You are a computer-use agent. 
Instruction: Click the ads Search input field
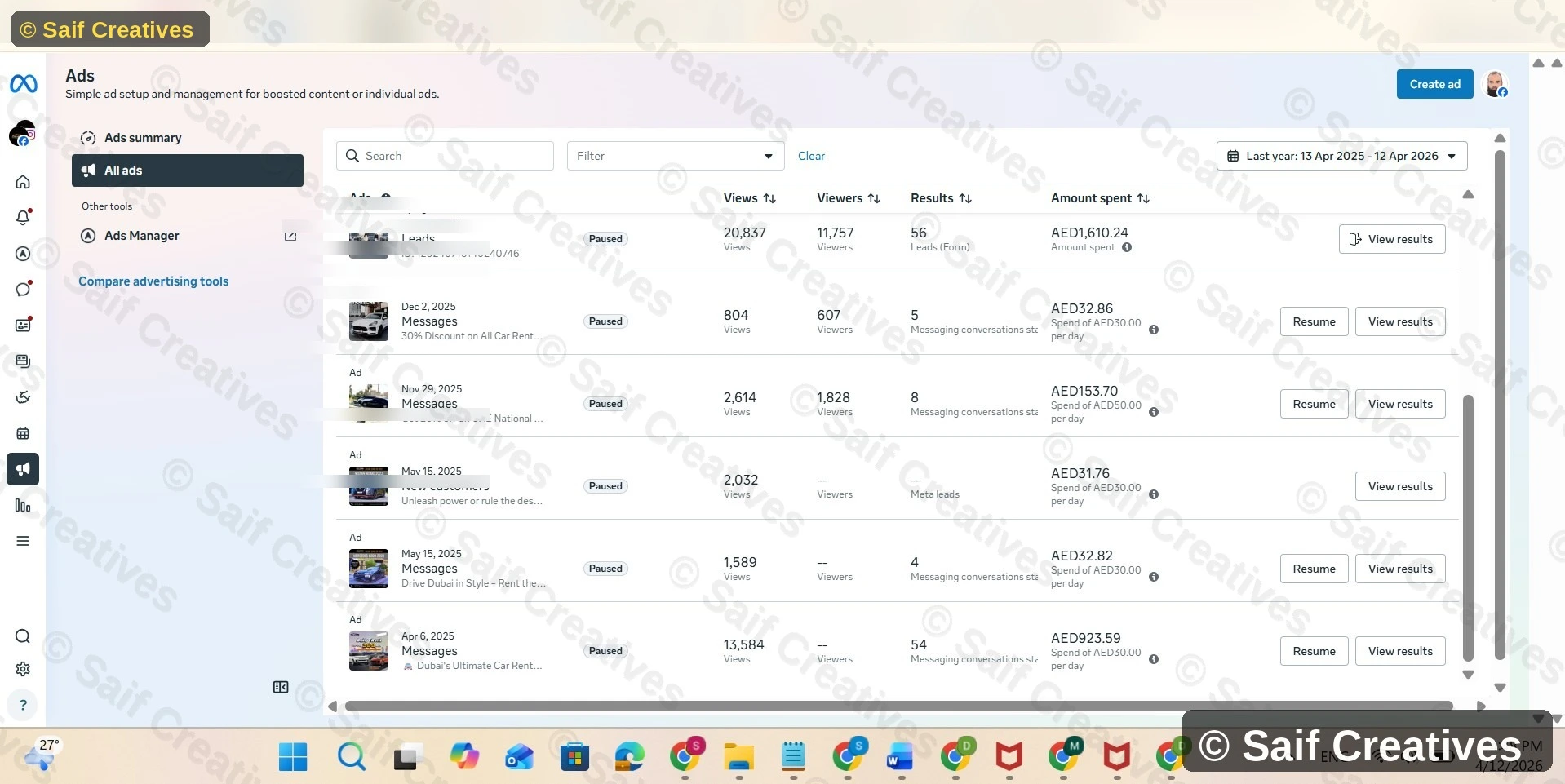(x=445, y=156)
